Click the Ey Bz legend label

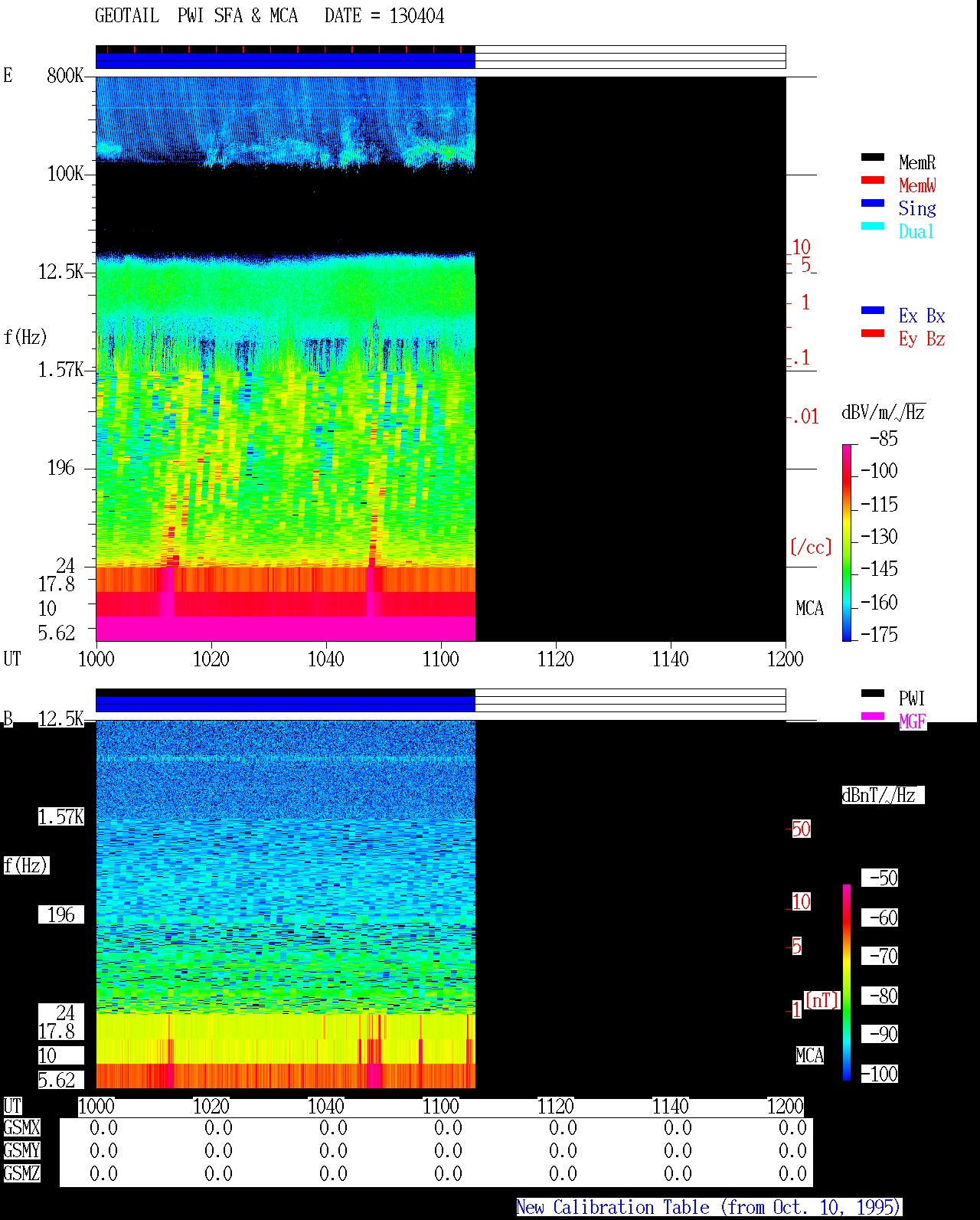pyautogui.click(x=922, y=339)
